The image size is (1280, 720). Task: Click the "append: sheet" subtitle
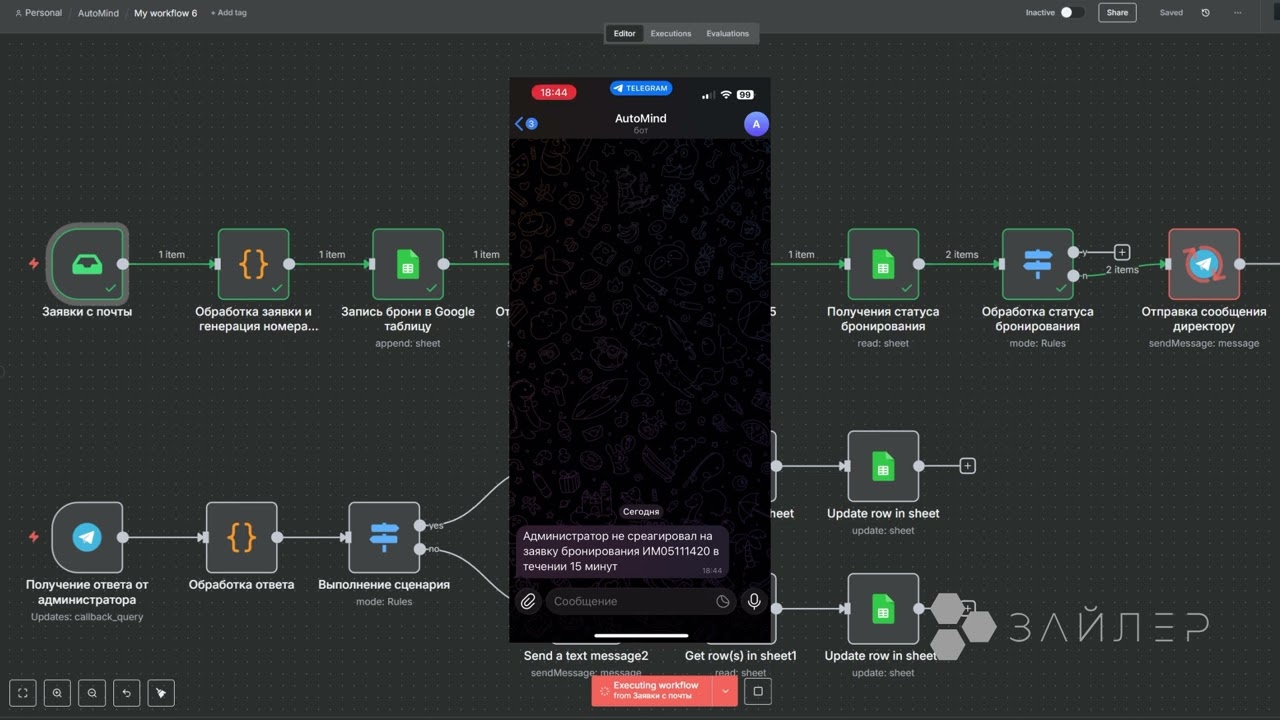(408, 343)
